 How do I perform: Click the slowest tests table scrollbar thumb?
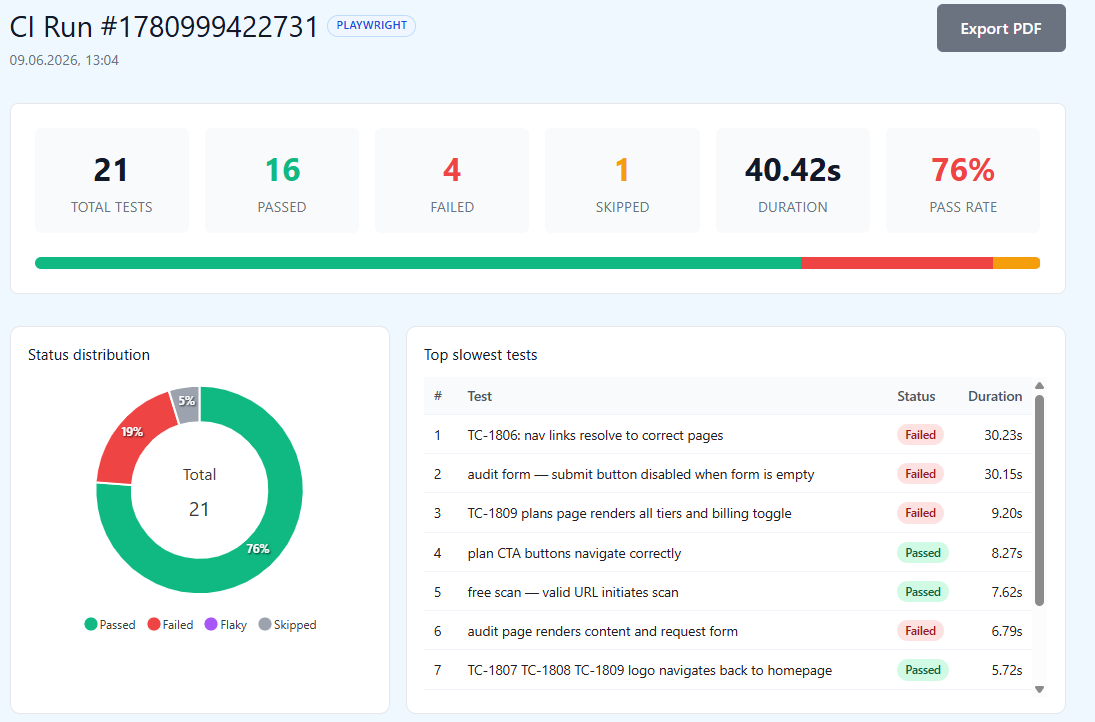tap(1039, 500)
